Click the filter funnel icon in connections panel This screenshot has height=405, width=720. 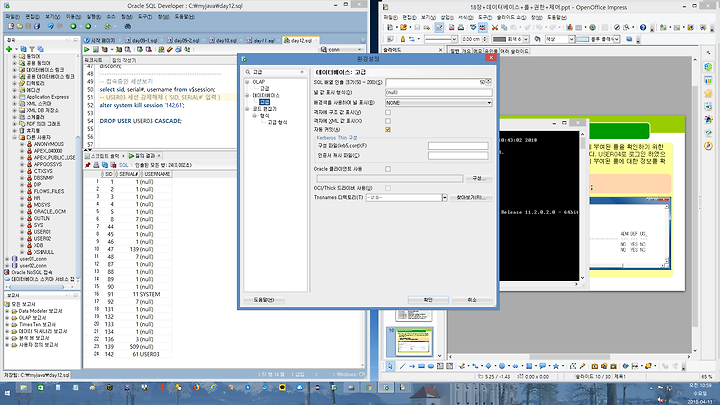(x=32, y=49)
